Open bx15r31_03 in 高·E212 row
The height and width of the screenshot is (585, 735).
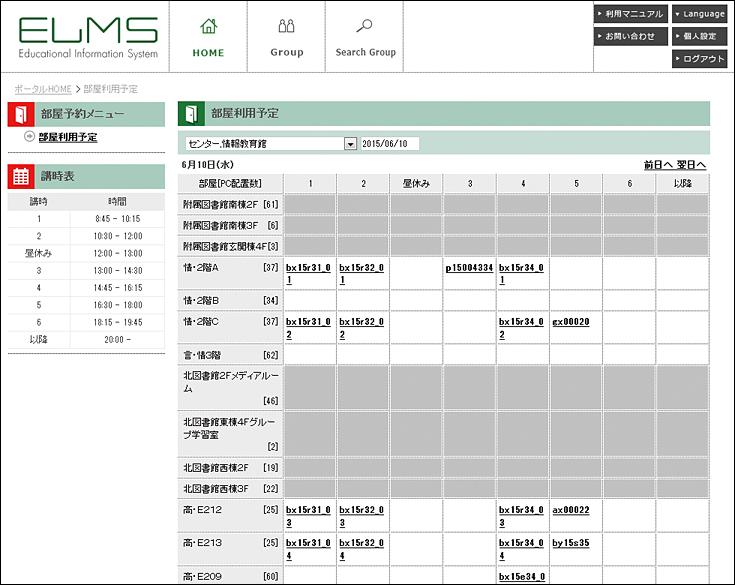308,516
